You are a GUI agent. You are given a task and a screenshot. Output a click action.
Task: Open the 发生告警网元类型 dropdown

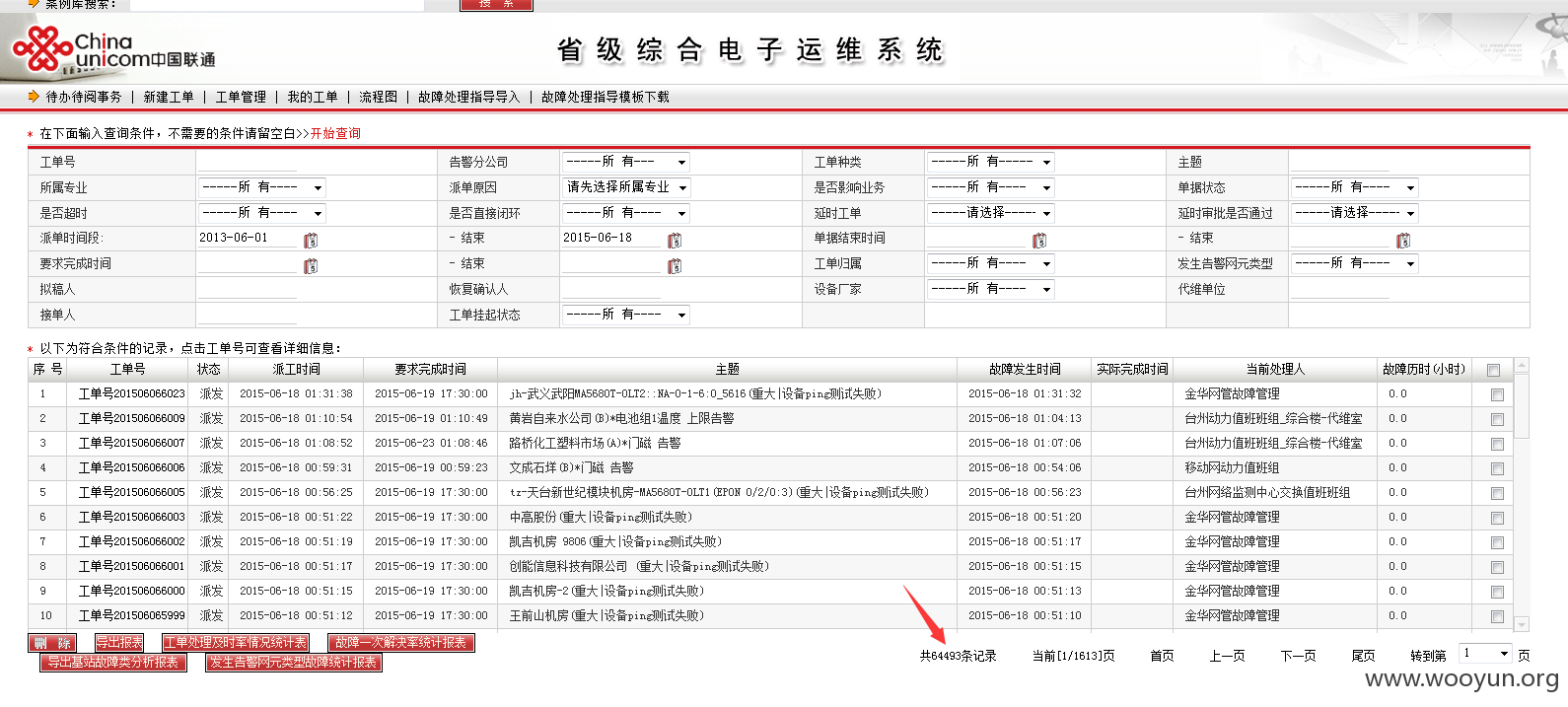[x=1355, y=263]
